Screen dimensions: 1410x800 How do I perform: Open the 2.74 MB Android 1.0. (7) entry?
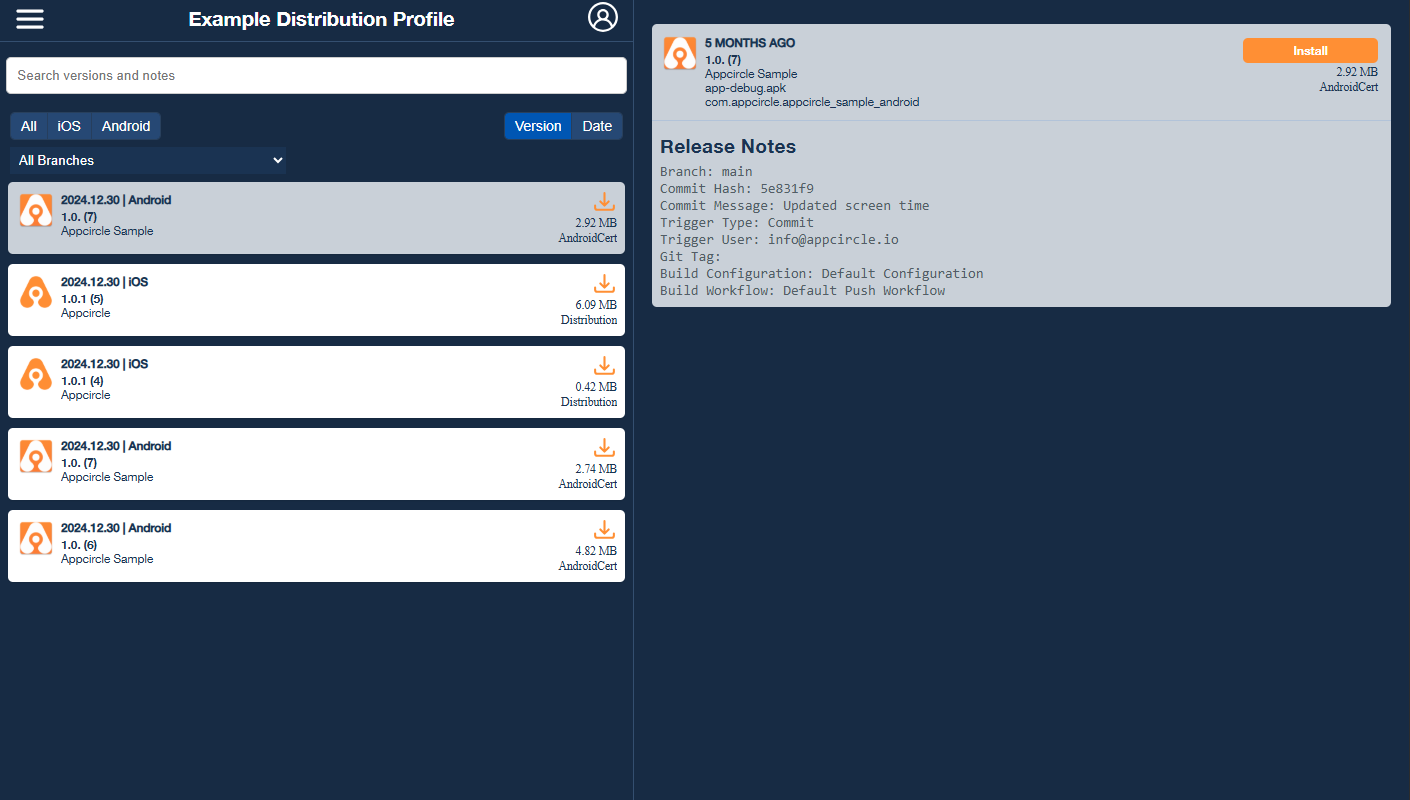tap(300, 464)
